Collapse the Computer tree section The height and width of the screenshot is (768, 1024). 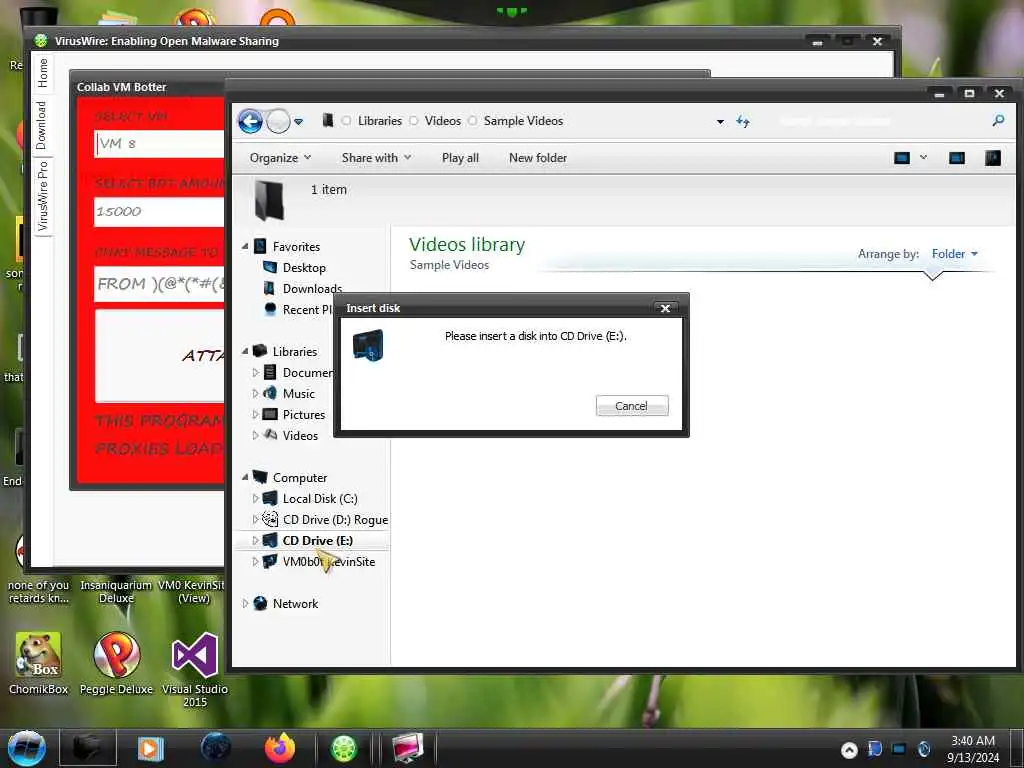click(x=245, y=477)
